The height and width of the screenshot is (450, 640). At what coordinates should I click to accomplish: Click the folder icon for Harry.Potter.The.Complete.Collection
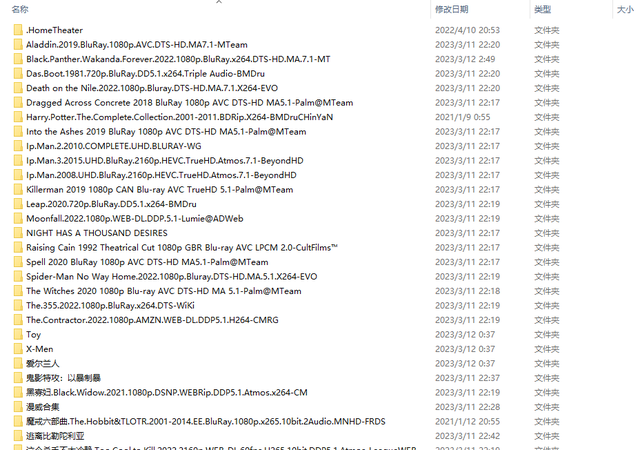point(18,117)
